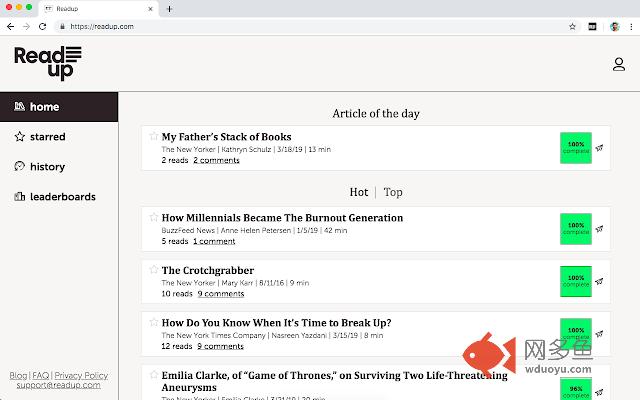Share the 'Time to Break Up' article
This screenshot has width=640, height=400.
pyautogui.click(x=599, y=333)
